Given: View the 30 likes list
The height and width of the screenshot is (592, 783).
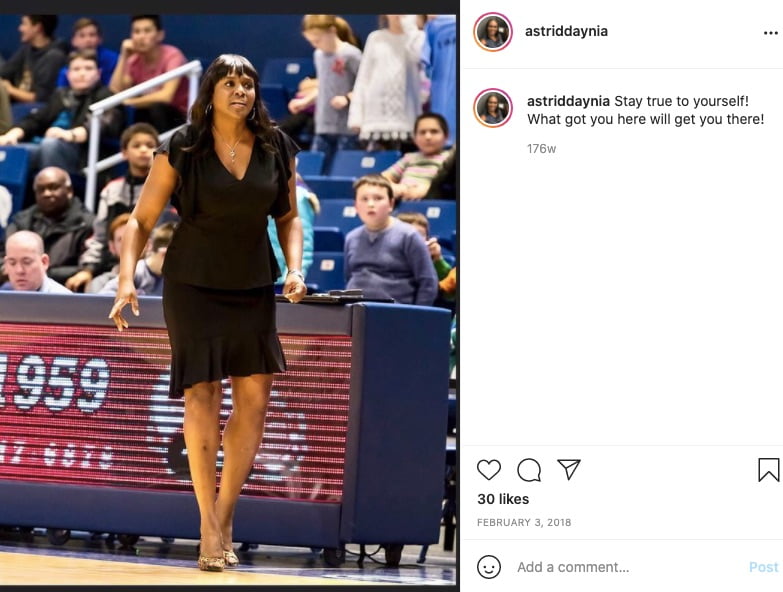Looking at the screenshot, I should point(503,499).
